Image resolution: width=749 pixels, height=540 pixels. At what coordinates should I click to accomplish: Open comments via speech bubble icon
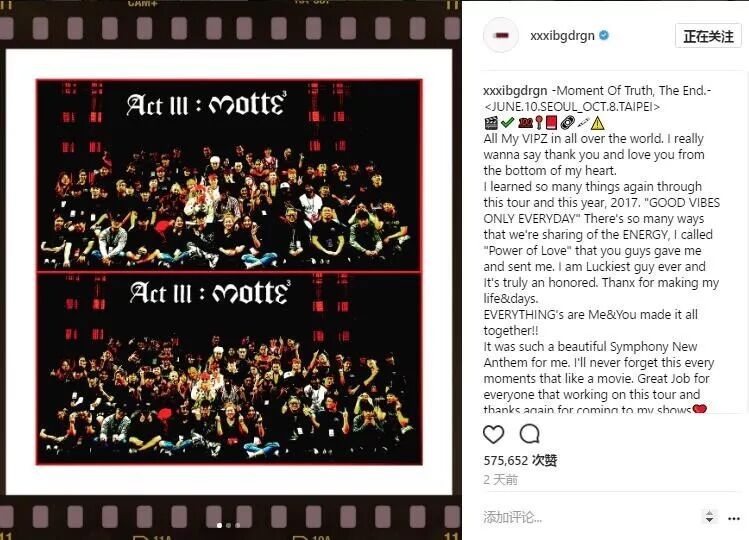tap(530, 434)
